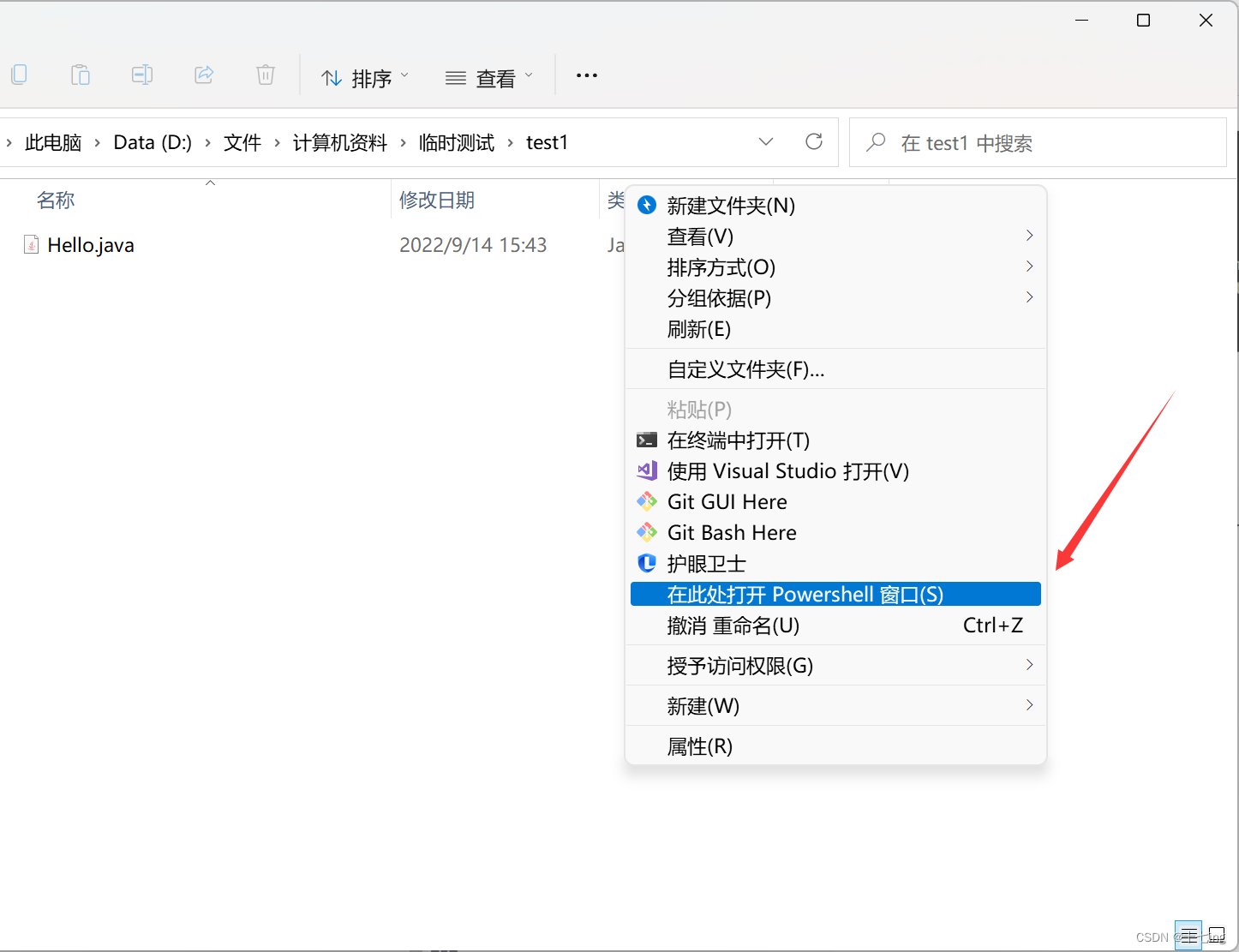Select Git Bash Here option
Viewport: 1239px width, 952px height.
click(732, 532)
